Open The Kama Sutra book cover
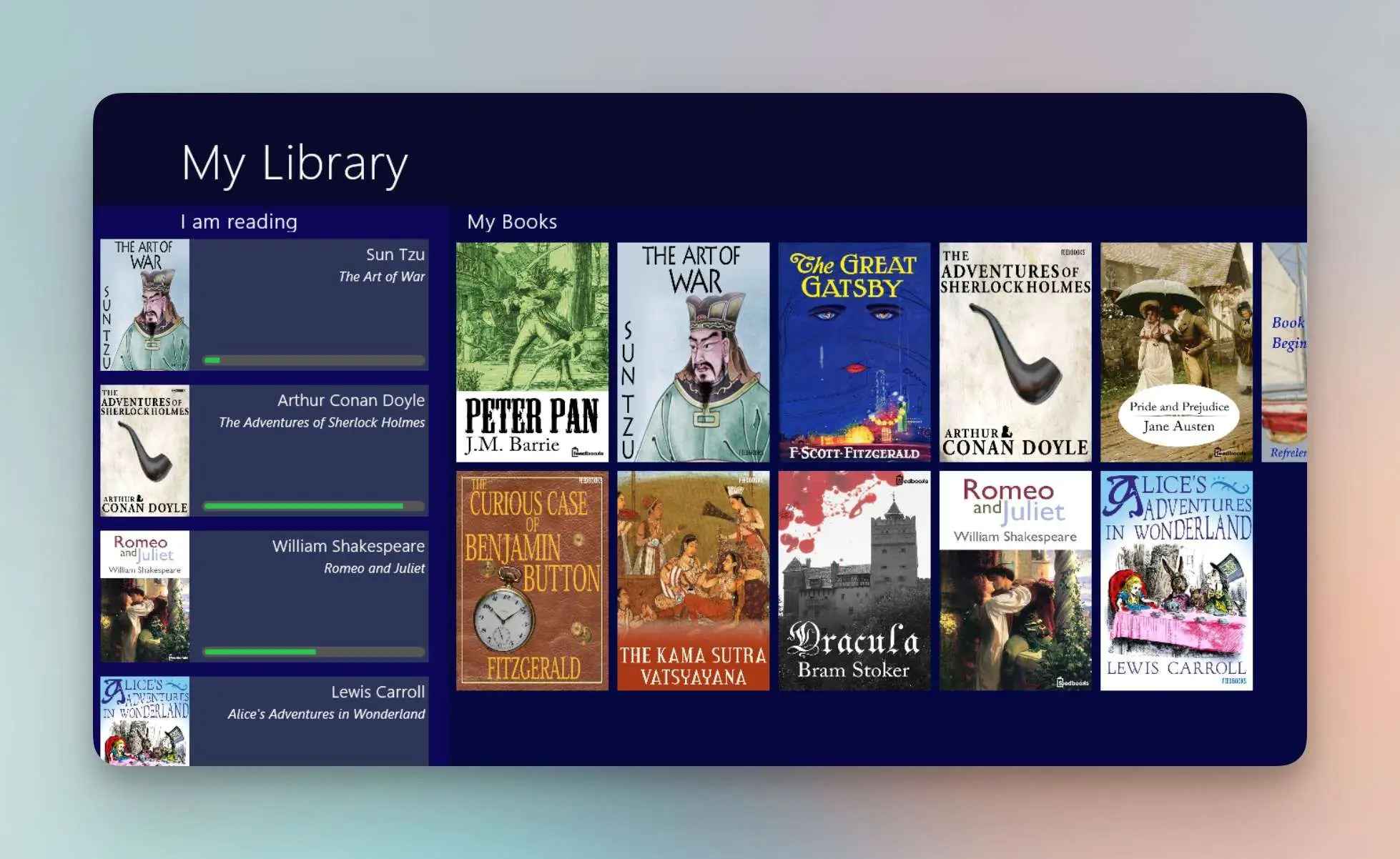The image size is (1400, 859). pyautogui.click(x=693, y=580)
